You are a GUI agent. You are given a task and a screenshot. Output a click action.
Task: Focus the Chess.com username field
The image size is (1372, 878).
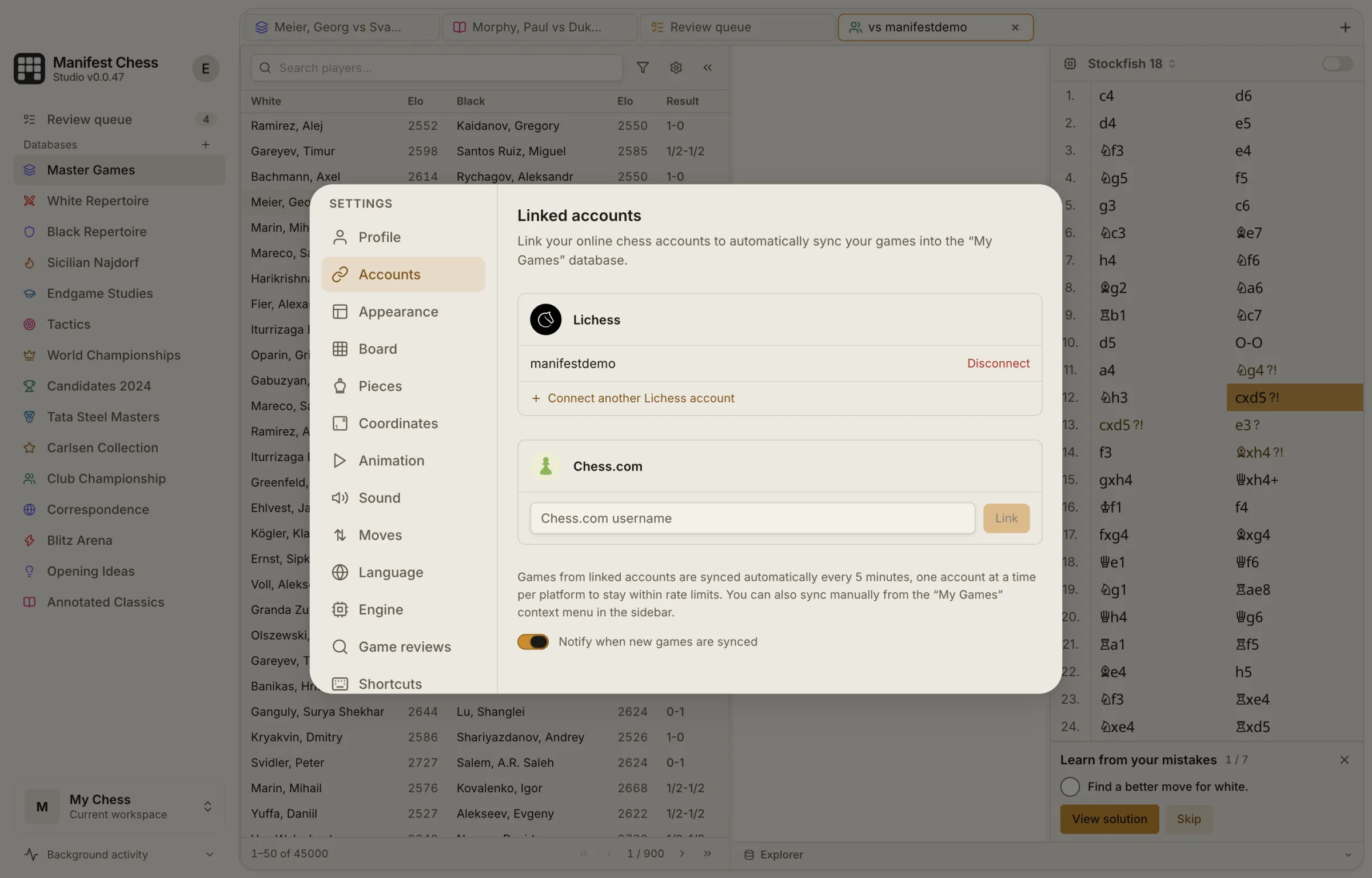tap(752, 518)
